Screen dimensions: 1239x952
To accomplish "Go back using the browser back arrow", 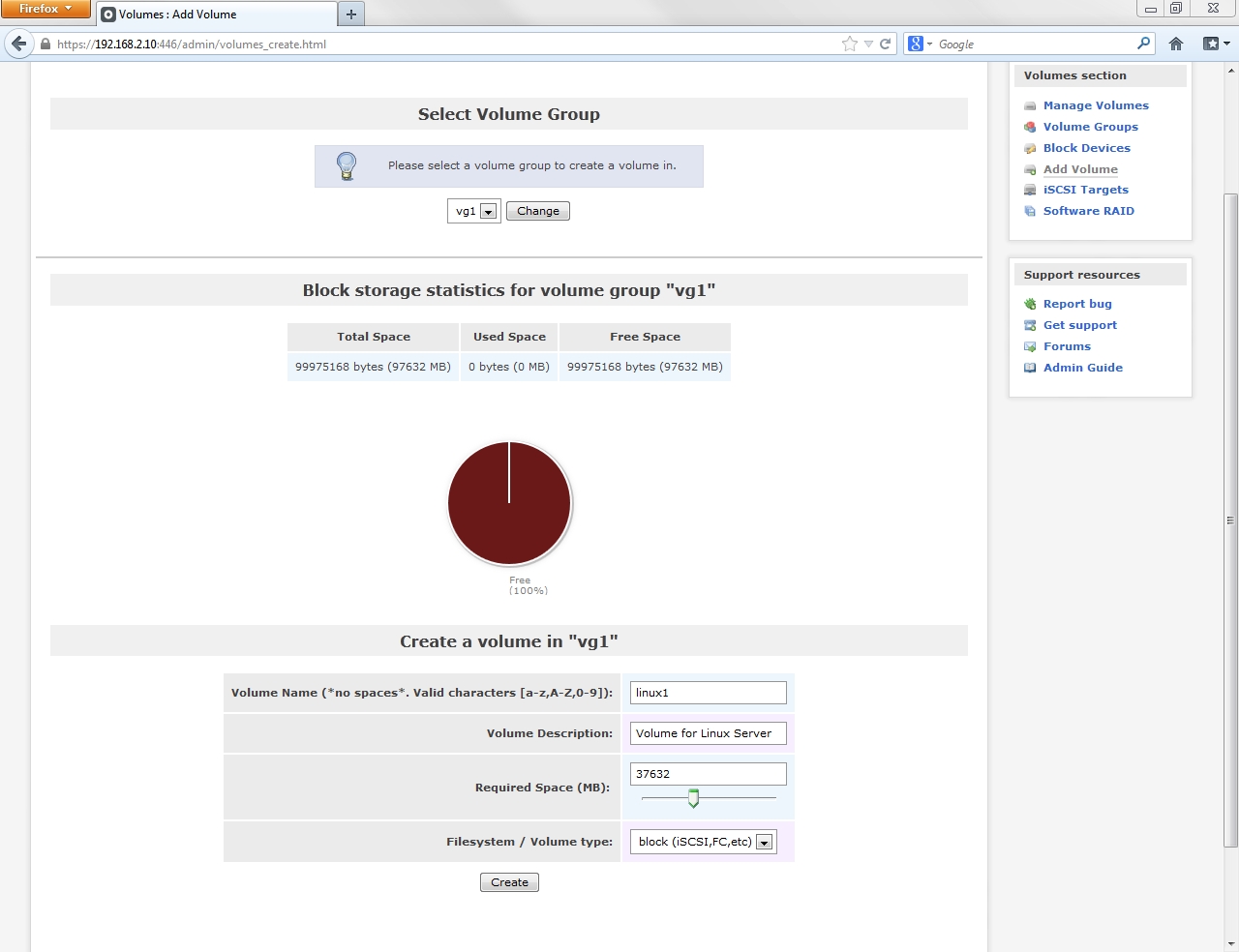I will [18, 44].
